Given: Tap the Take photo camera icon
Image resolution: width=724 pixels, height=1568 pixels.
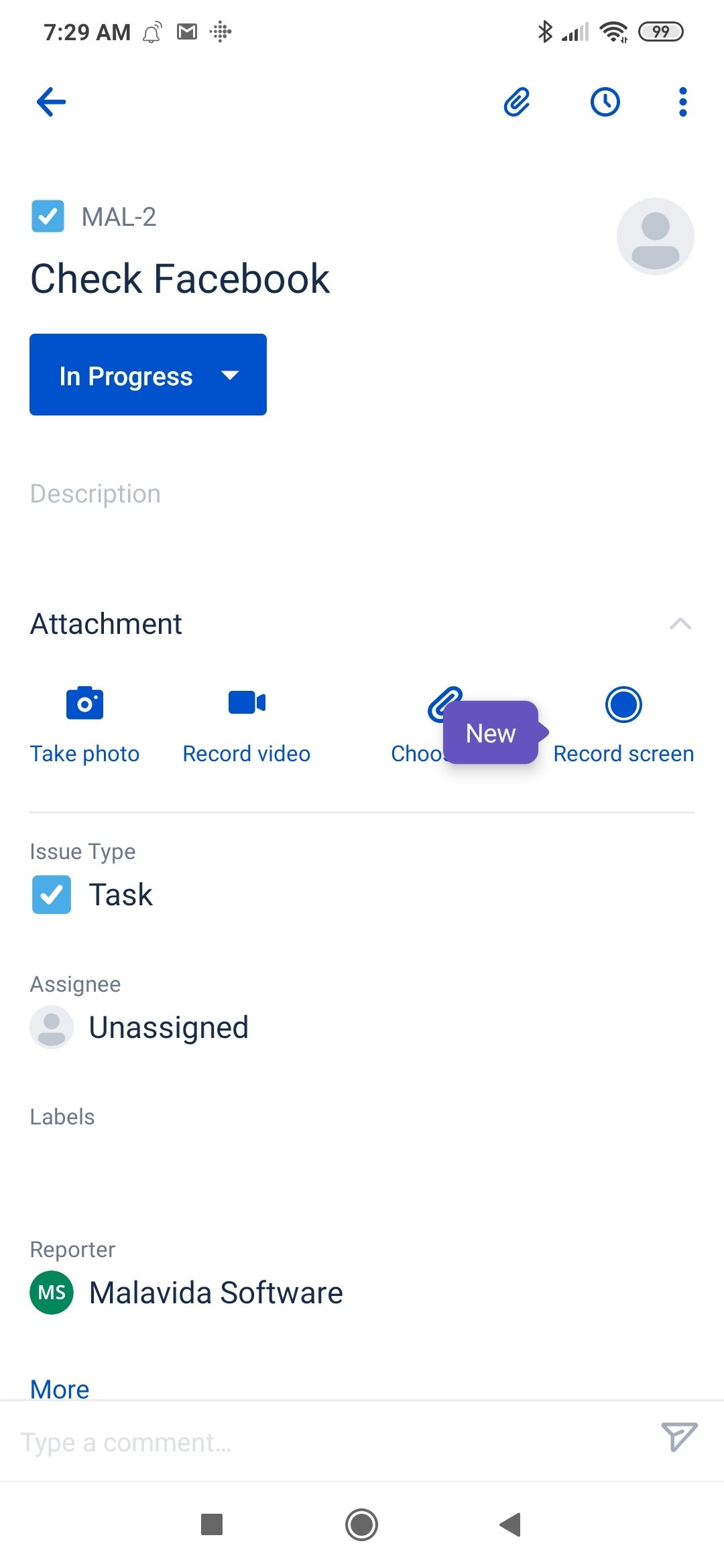Looking at the screenshot, I should click(84, 703).
